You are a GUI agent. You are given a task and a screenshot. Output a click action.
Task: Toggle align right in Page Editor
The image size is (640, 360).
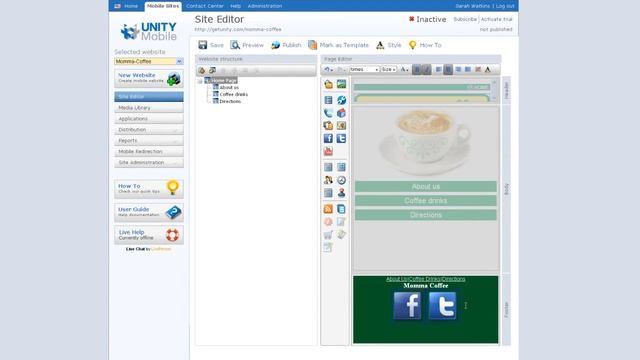[x=458, y=69]
